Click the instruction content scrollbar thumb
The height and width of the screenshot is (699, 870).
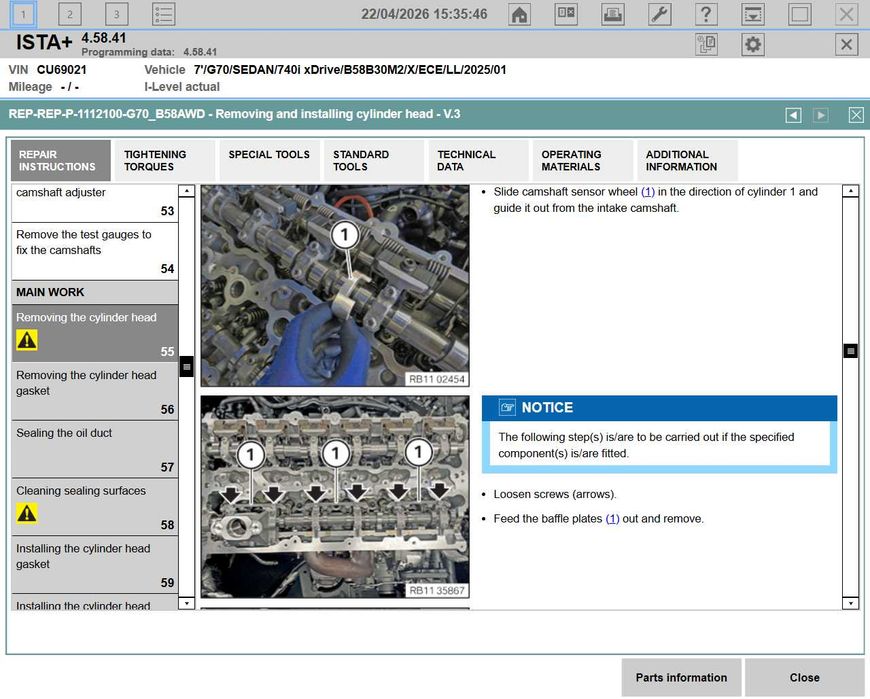pyautogui.click(x=850, y=351)
